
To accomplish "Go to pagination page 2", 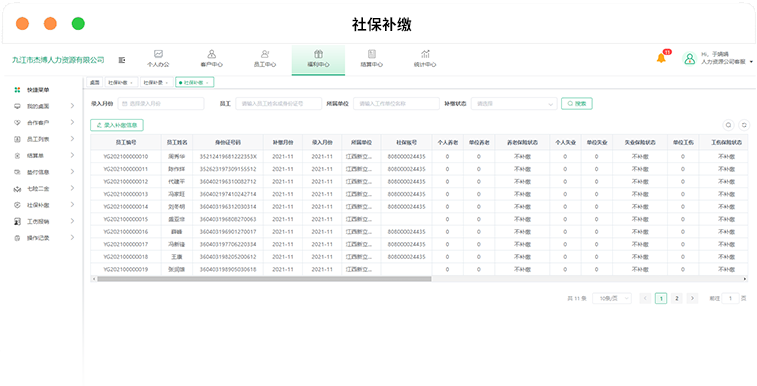I will (676, 299).
